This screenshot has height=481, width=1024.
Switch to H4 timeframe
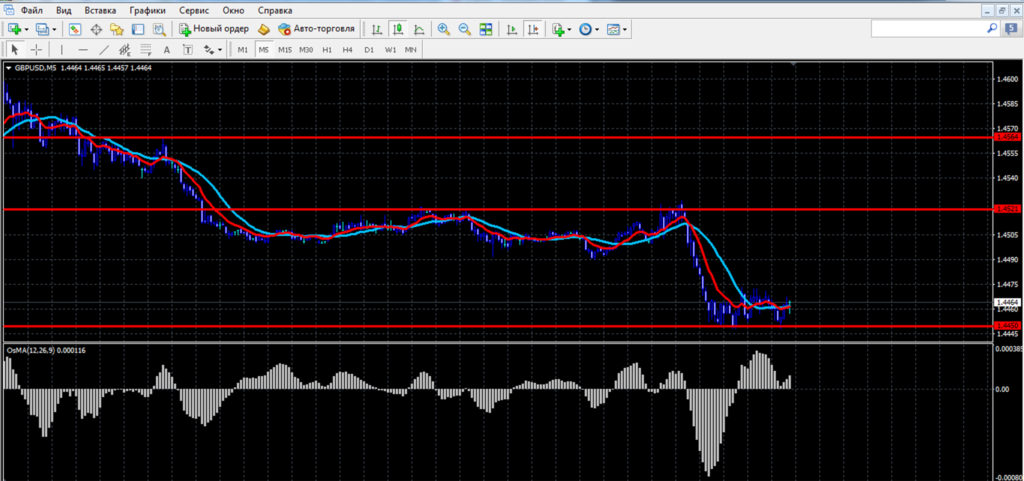pyautogui.click(x=347, y=50)
